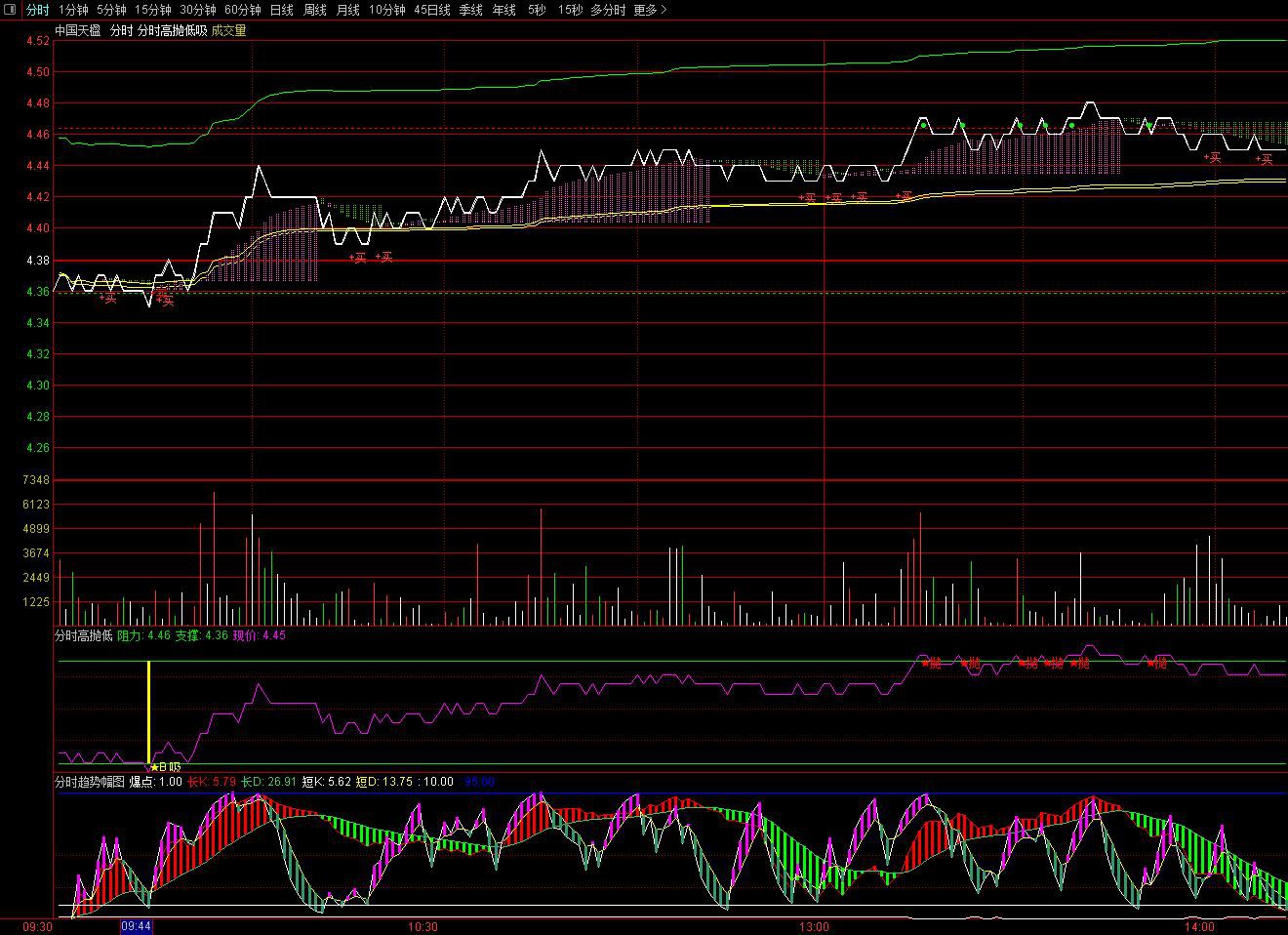
Task: Click the 09:44 highlighted time marker
Action: tap(136, 926)
